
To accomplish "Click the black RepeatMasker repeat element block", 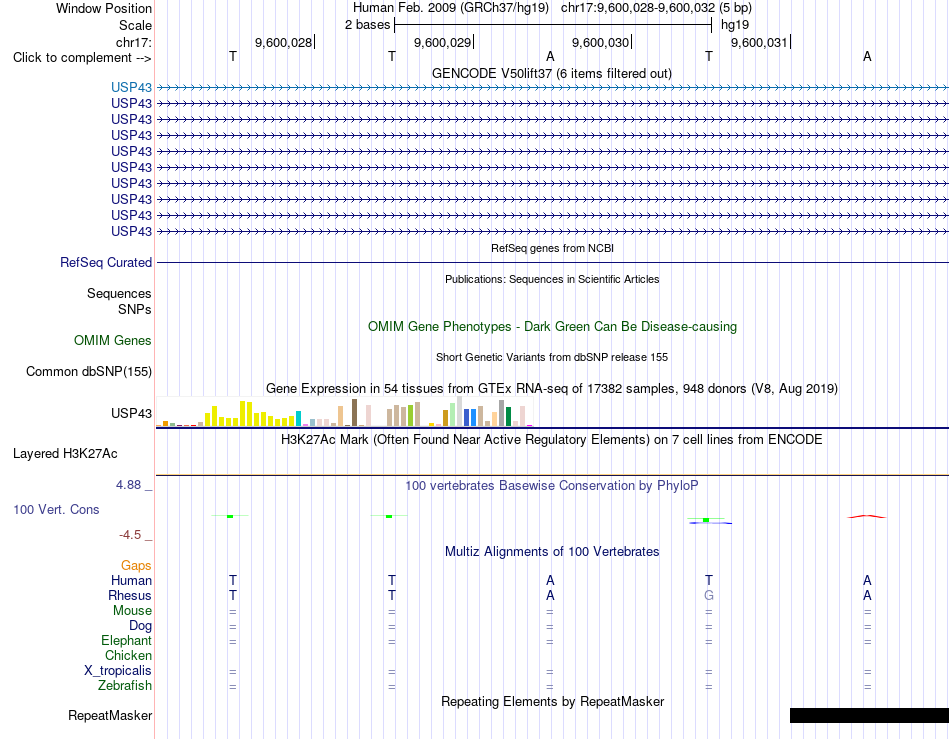I will (869, 715).
